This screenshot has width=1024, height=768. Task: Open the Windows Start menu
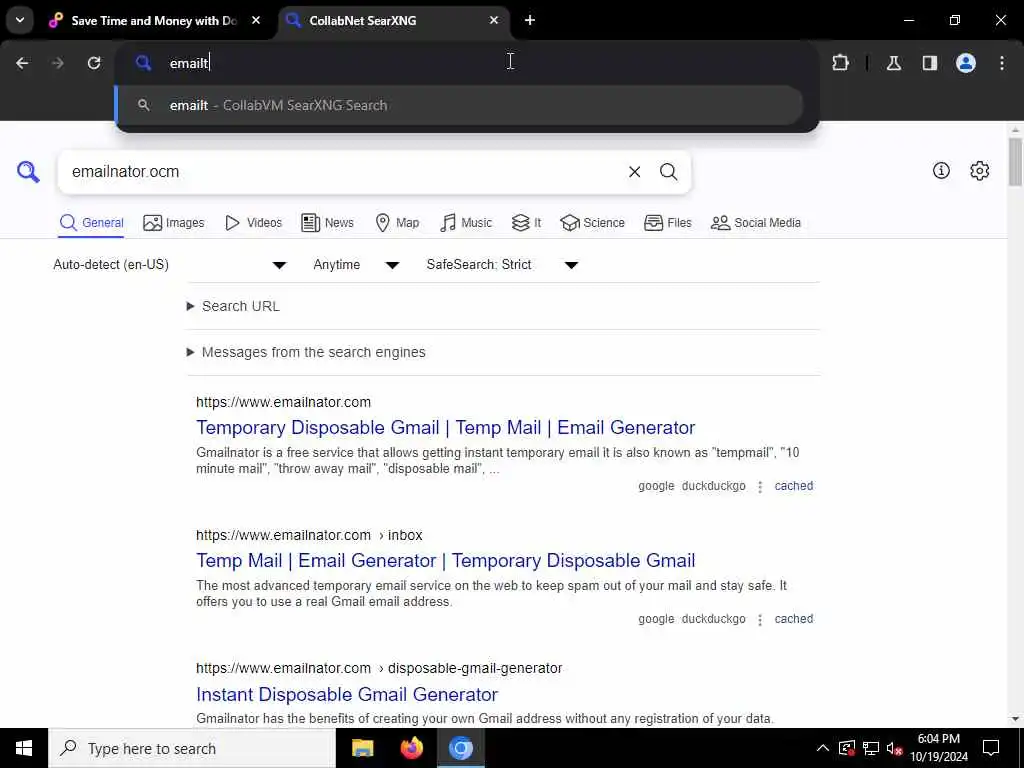(x=24, y=748)
